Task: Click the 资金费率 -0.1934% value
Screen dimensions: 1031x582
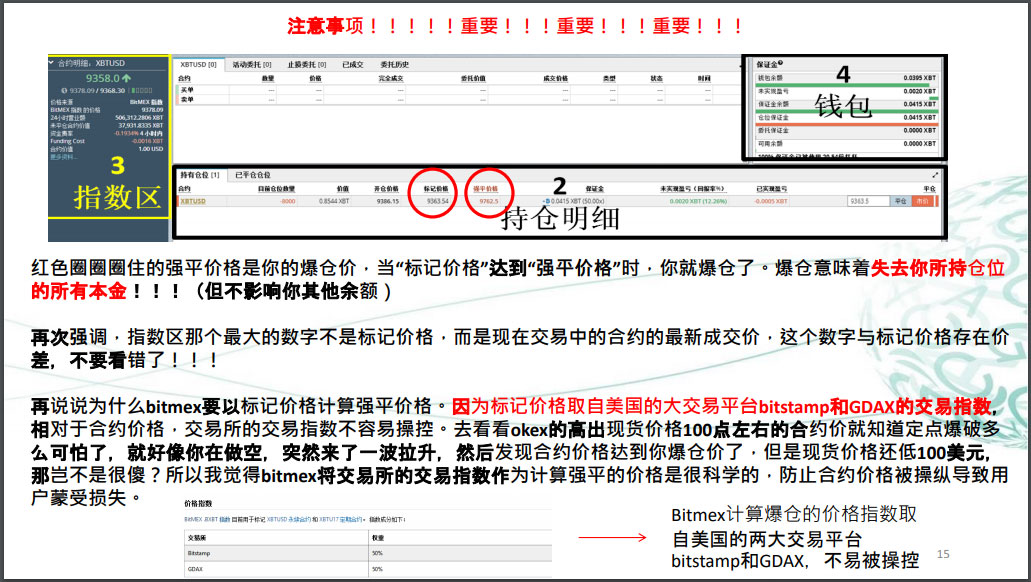Action: click(126, 133)
